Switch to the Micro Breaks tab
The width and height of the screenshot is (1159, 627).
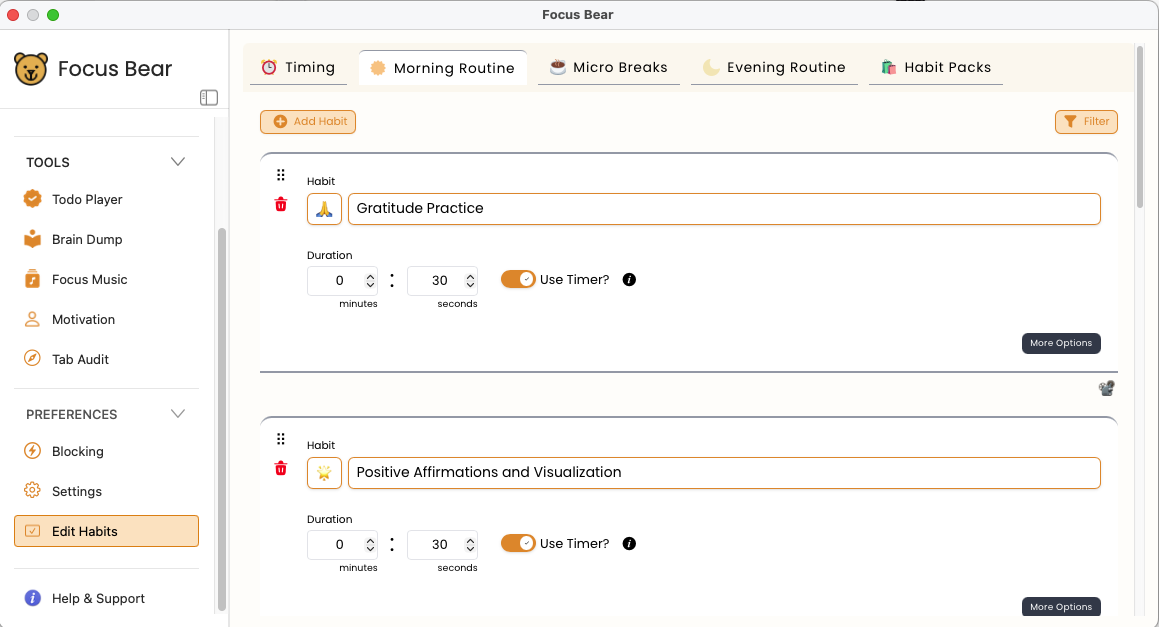click(608, 67)
